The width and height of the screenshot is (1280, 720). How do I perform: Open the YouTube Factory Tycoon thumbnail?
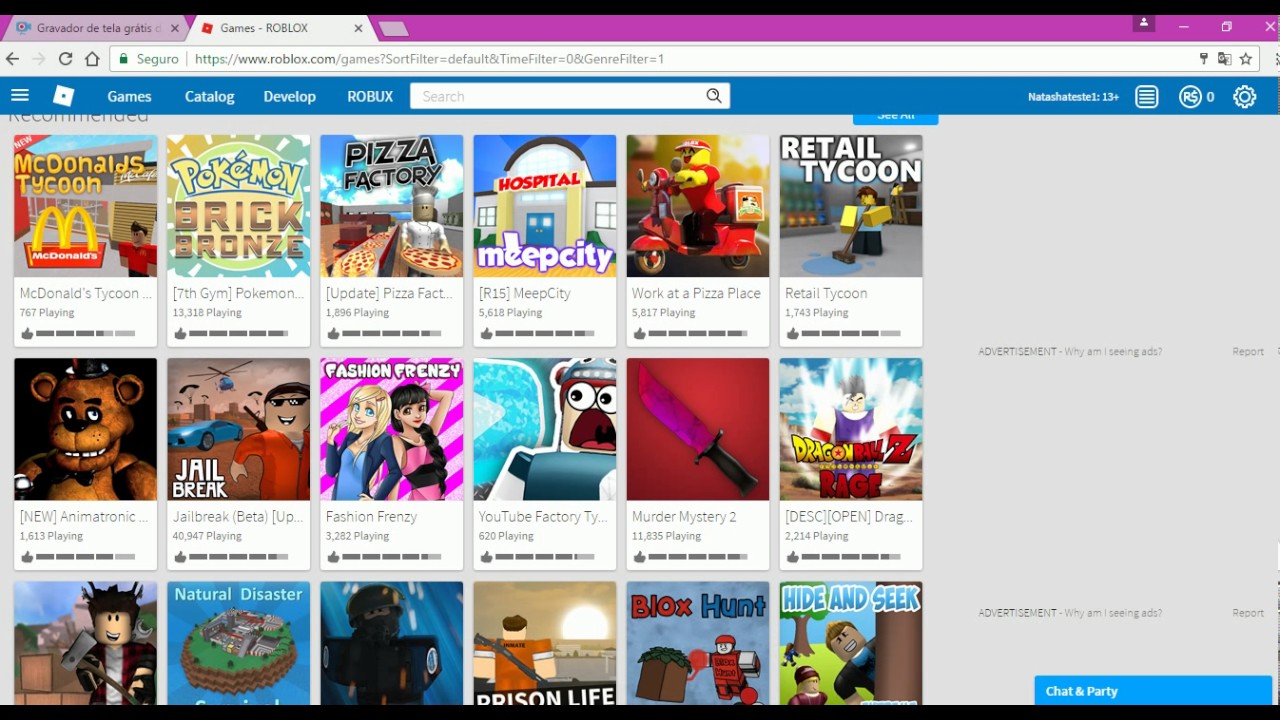544,429
